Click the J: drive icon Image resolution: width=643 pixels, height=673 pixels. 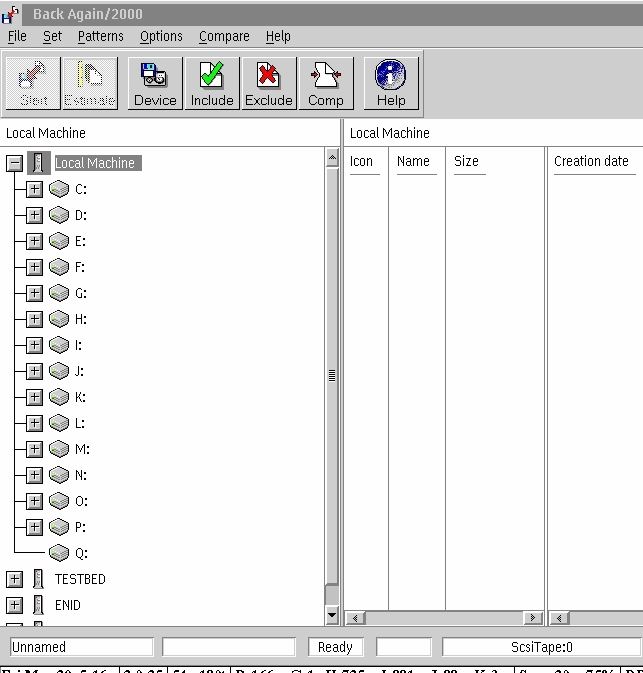59,371
